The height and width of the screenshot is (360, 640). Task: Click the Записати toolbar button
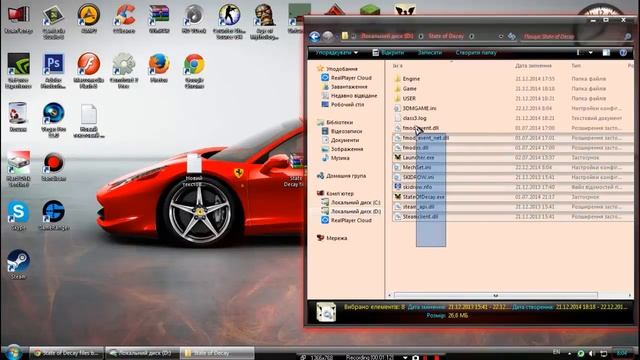[x=429, y=53]
